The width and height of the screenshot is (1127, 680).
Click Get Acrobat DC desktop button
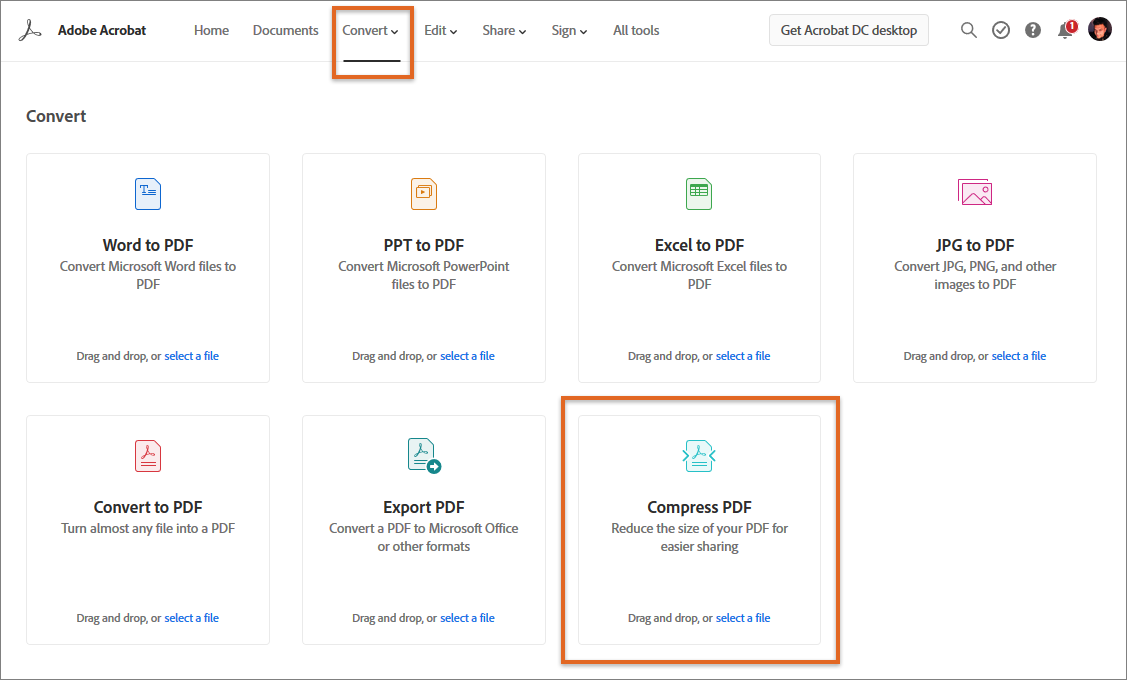point(848,30)
